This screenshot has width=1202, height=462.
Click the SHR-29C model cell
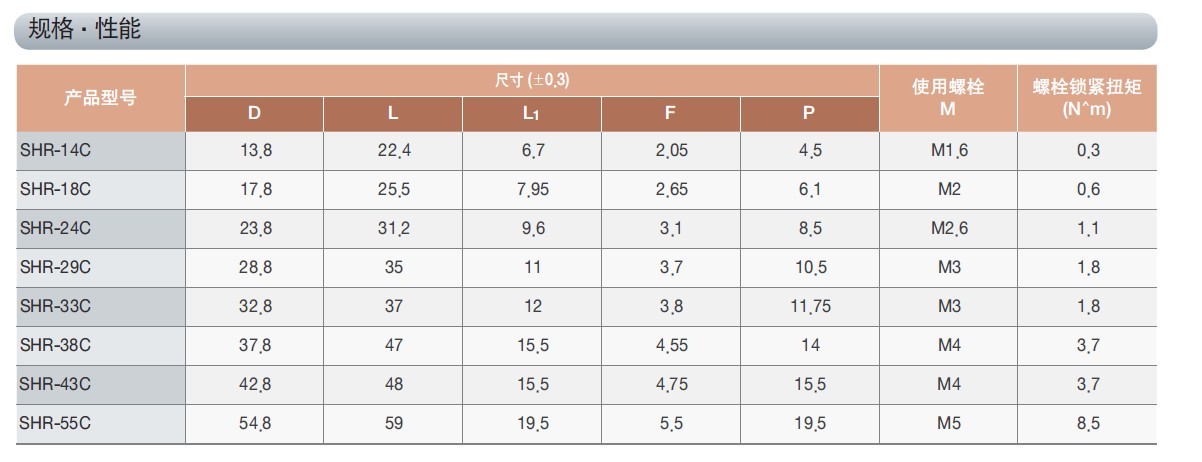pyautogui.click(x=56, y=267)
